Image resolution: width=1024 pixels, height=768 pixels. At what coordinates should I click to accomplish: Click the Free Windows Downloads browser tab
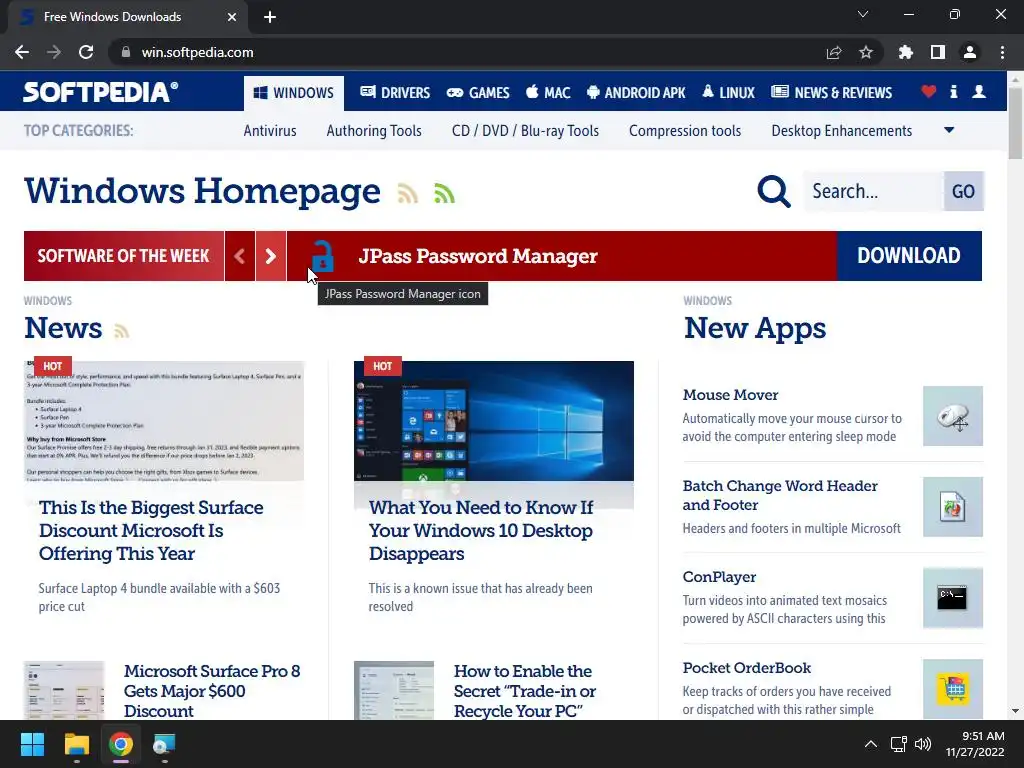(127, 17)
